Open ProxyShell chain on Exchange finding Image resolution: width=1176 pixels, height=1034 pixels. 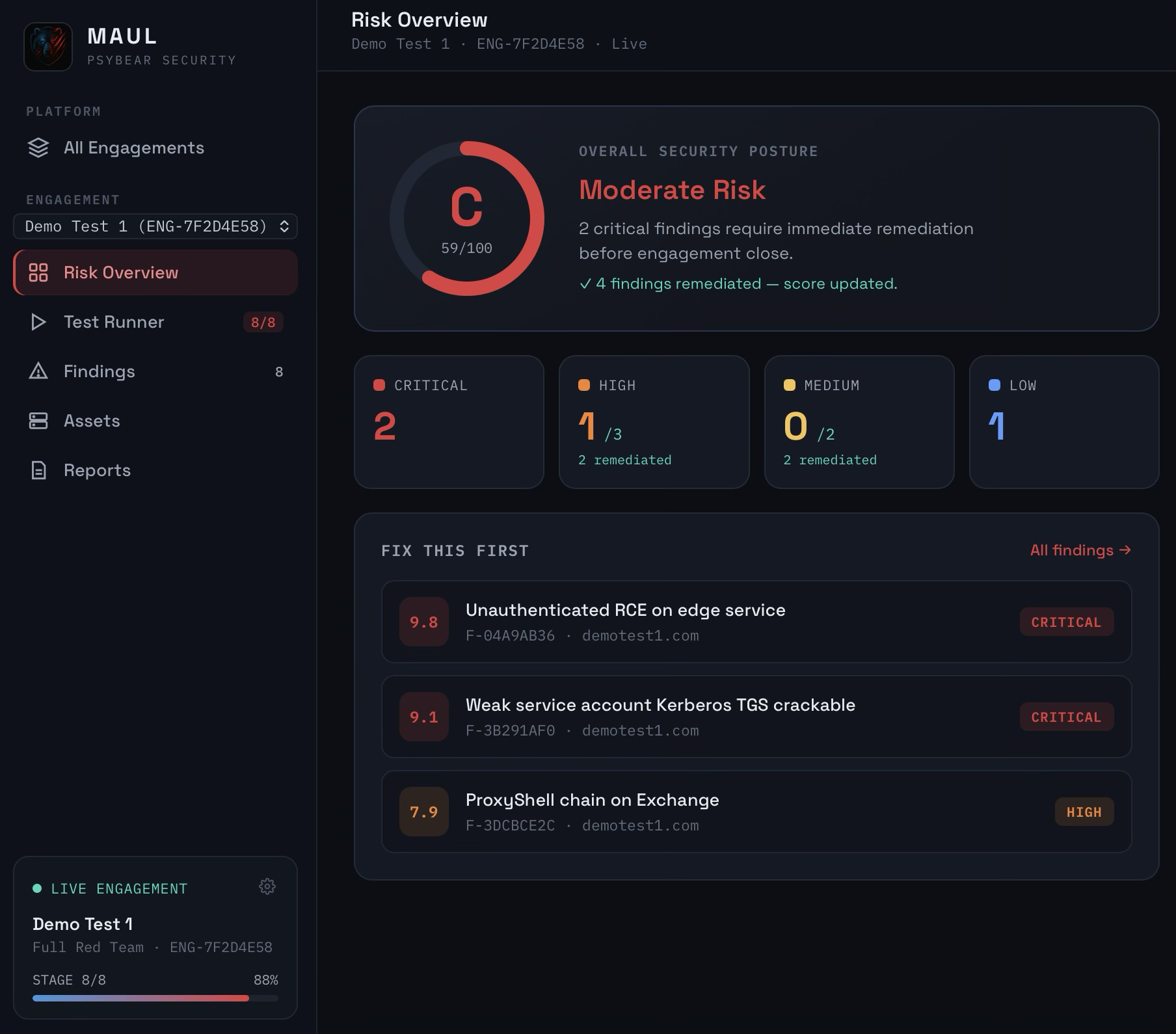pyautogui.click(x=756, y=812)
